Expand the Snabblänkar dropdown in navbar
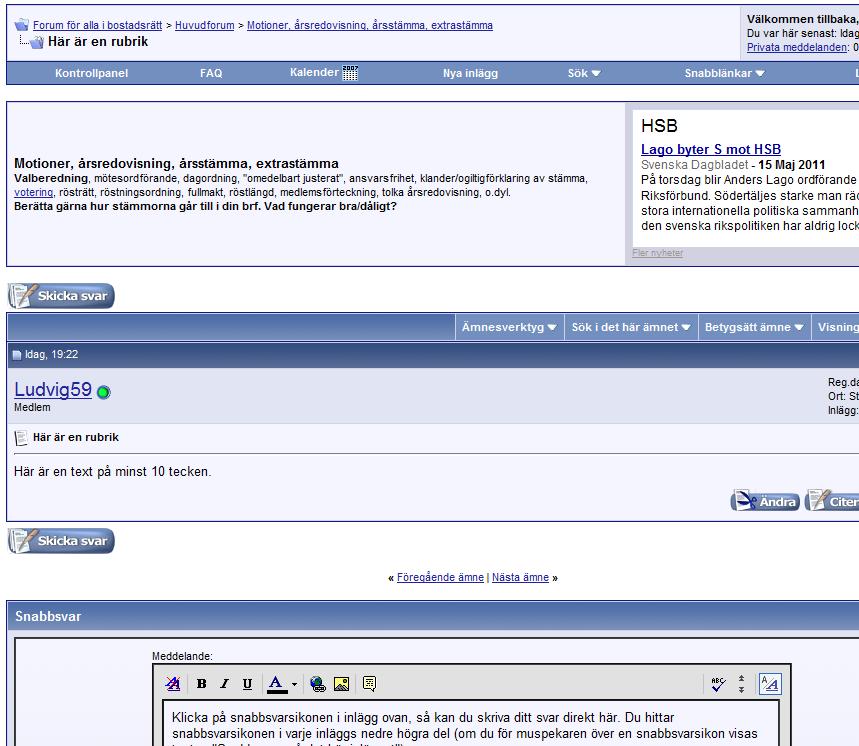 [724, 73]
